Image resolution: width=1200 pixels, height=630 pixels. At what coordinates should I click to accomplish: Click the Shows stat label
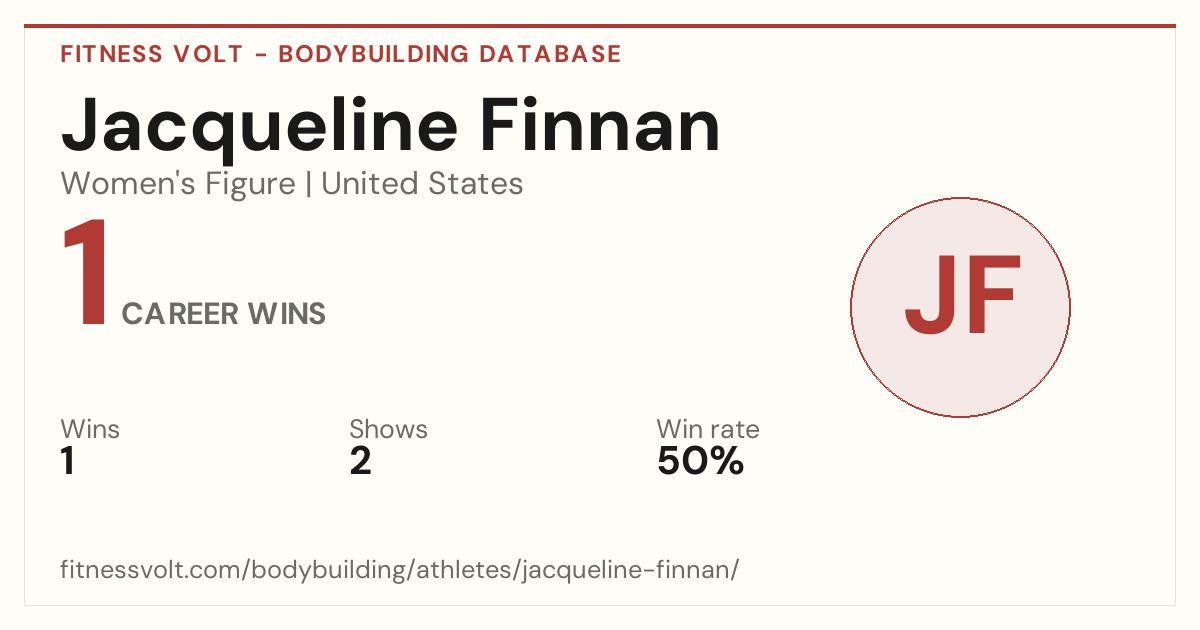(x=388, y=429)
